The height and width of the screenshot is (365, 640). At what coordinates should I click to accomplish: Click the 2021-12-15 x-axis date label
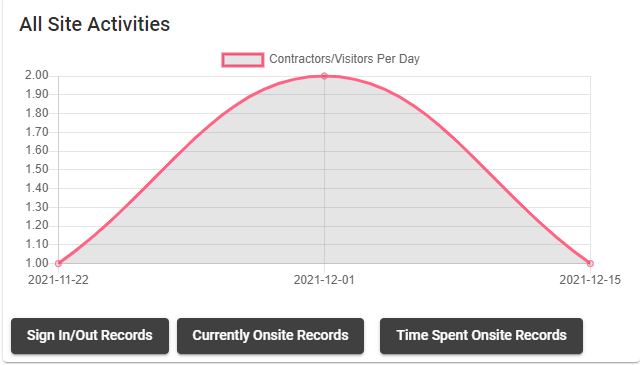(x=590, y=280)
